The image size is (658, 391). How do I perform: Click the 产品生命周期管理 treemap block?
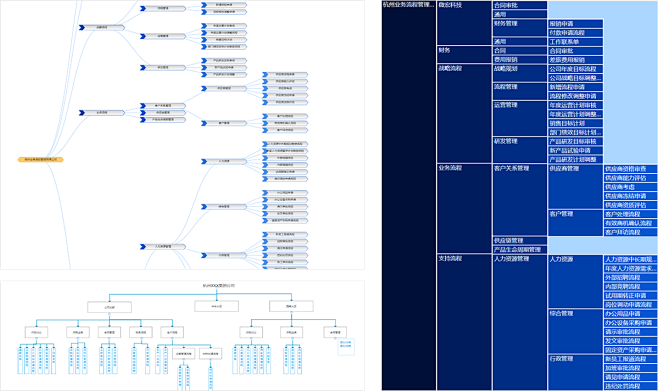point(520,250)
